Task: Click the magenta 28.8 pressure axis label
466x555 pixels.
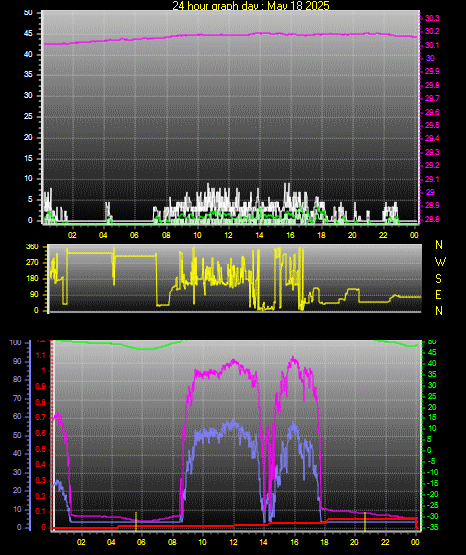Action: point(432,219)
